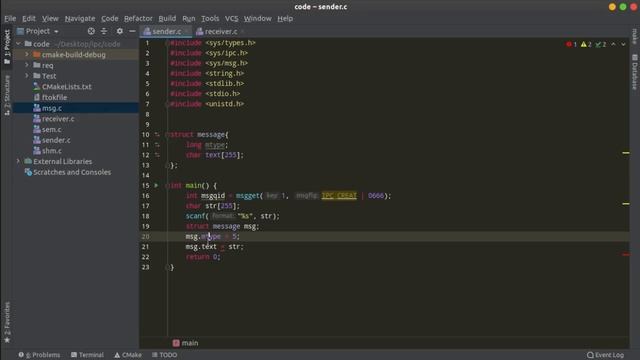Expand the req folder
640x360 pixels.
point(27,65)
